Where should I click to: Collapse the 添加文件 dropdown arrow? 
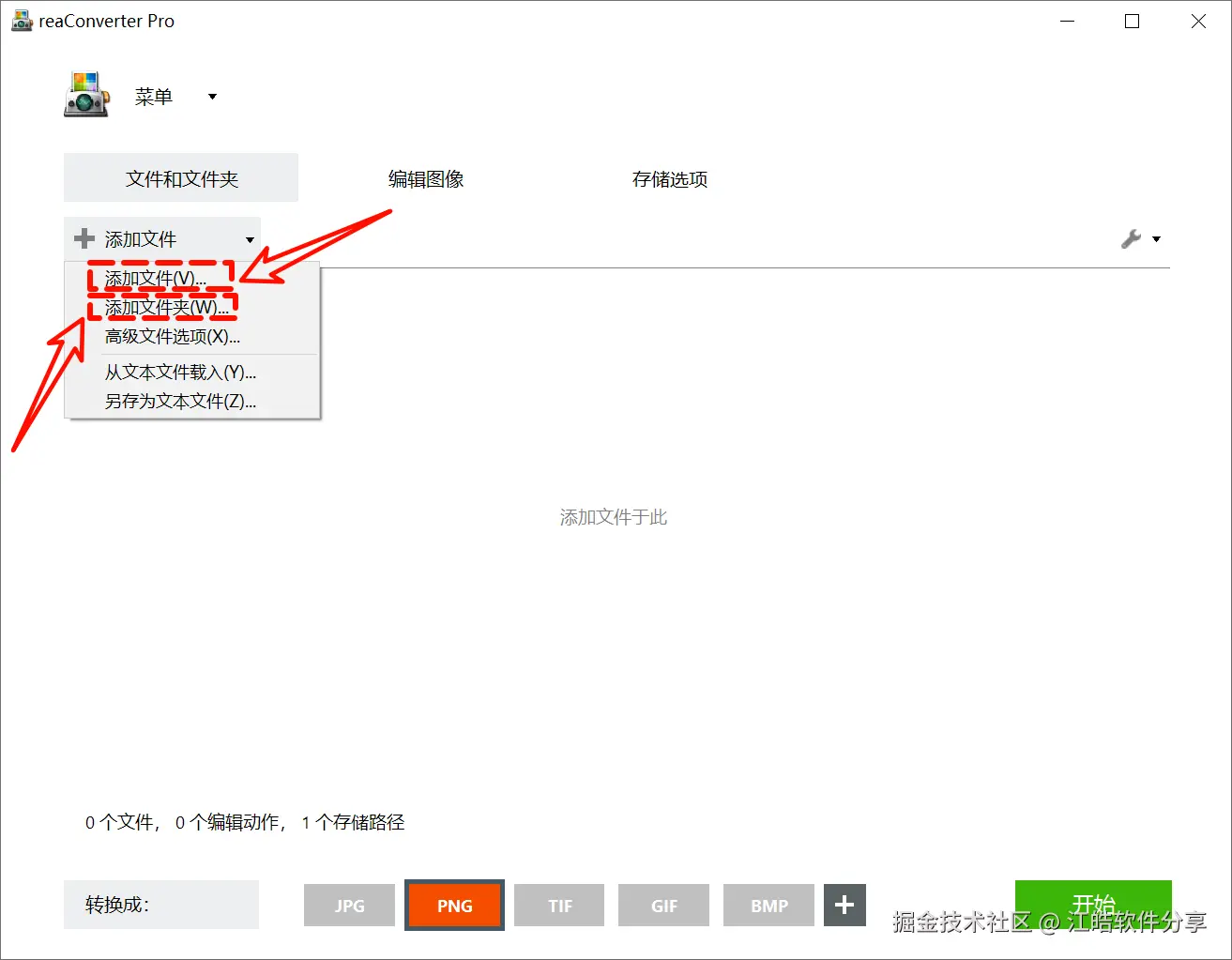(x=250, y=240)
